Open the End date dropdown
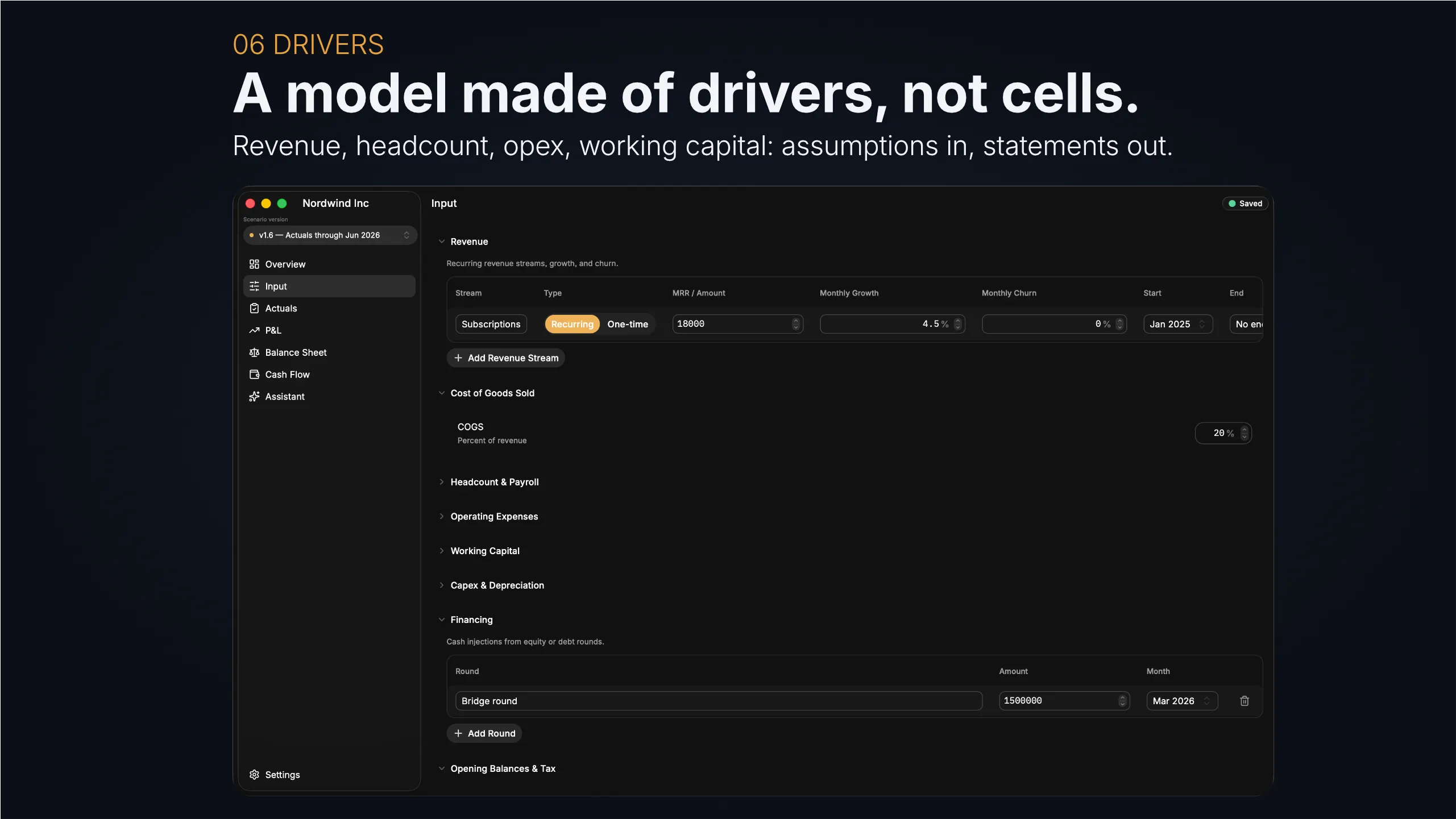This screenshot has width=1456, height=819. coord(1246,324)
